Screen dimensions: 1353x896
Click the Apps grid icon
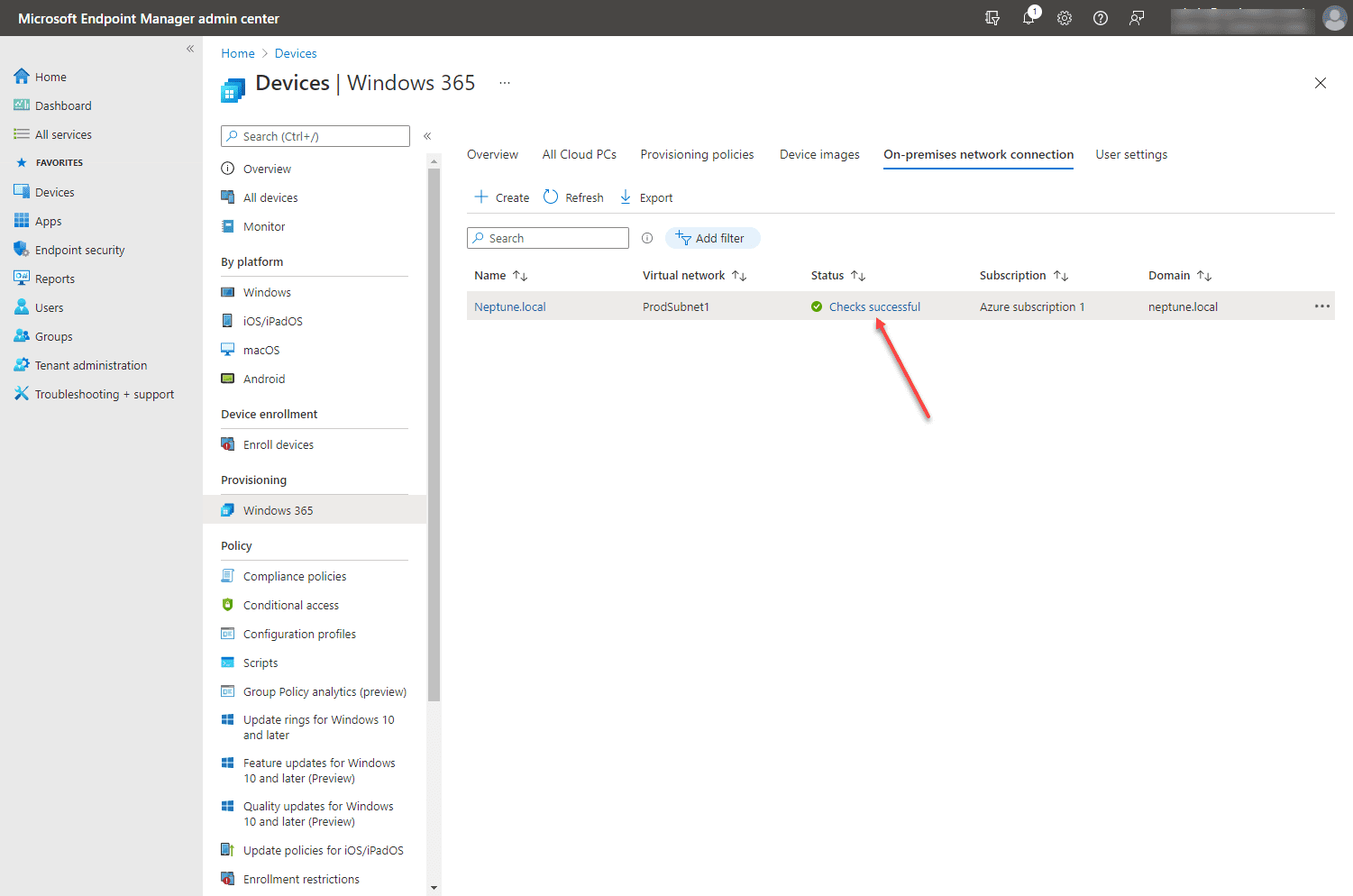(x=22, y=221)
